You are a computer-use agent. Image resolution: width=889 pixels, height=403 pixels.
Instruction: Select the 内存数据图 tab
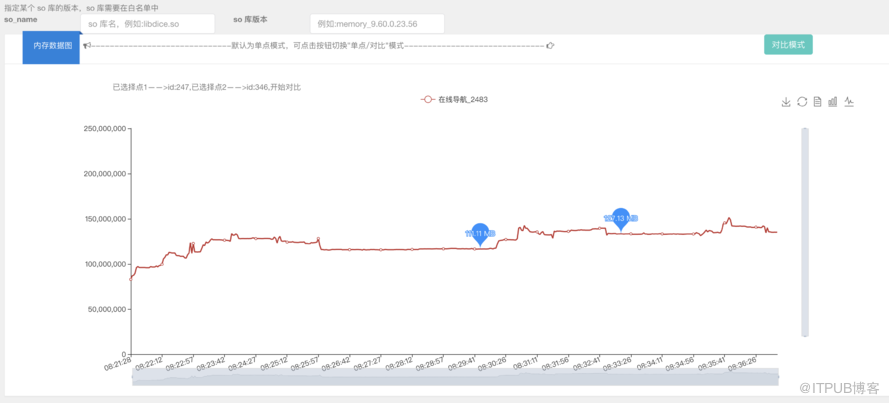point(51,46)
